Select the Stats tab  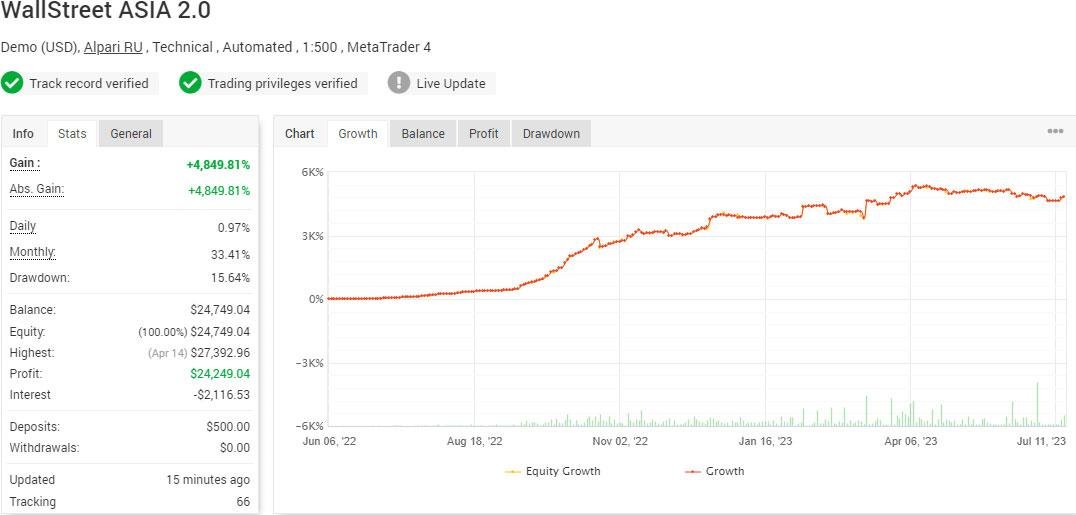click(72, 134)
